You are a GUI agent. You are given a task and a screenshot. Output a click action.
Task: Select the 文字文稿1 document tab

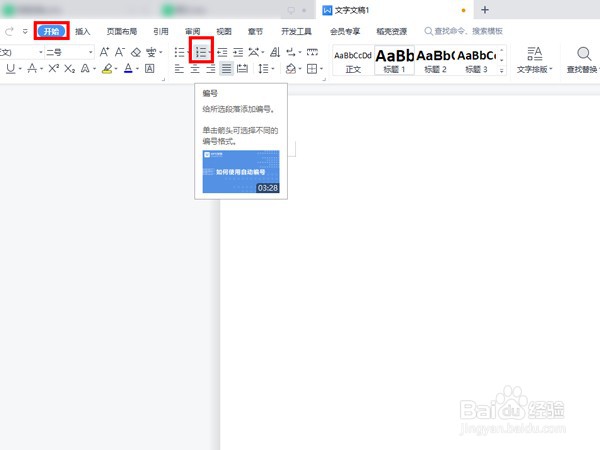coord(394,10)
